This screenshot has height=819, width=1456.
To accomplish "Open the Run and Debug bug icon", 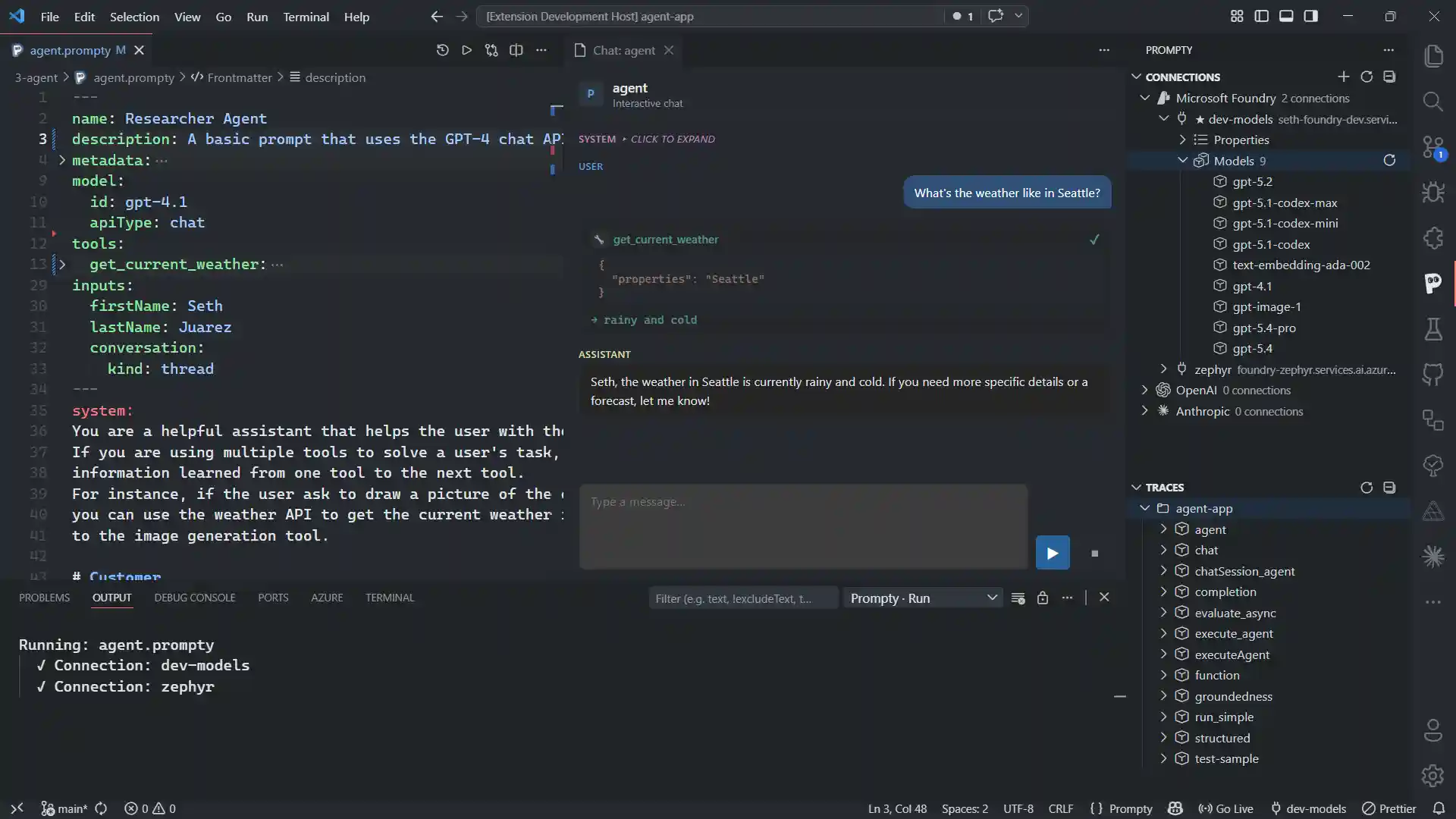I will [x=1433, y=192].
